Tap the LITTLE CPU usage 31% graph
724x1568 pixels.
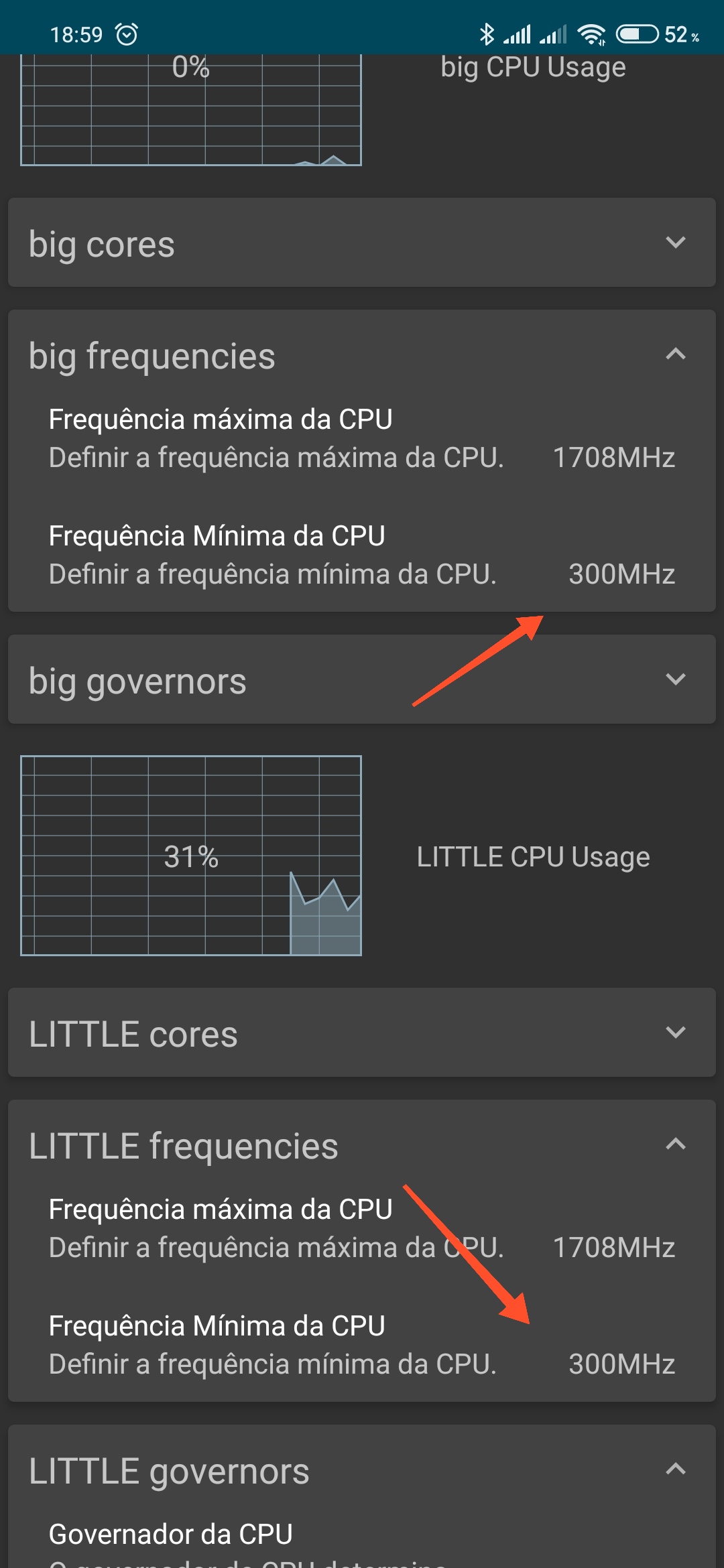tap(191, 856)
